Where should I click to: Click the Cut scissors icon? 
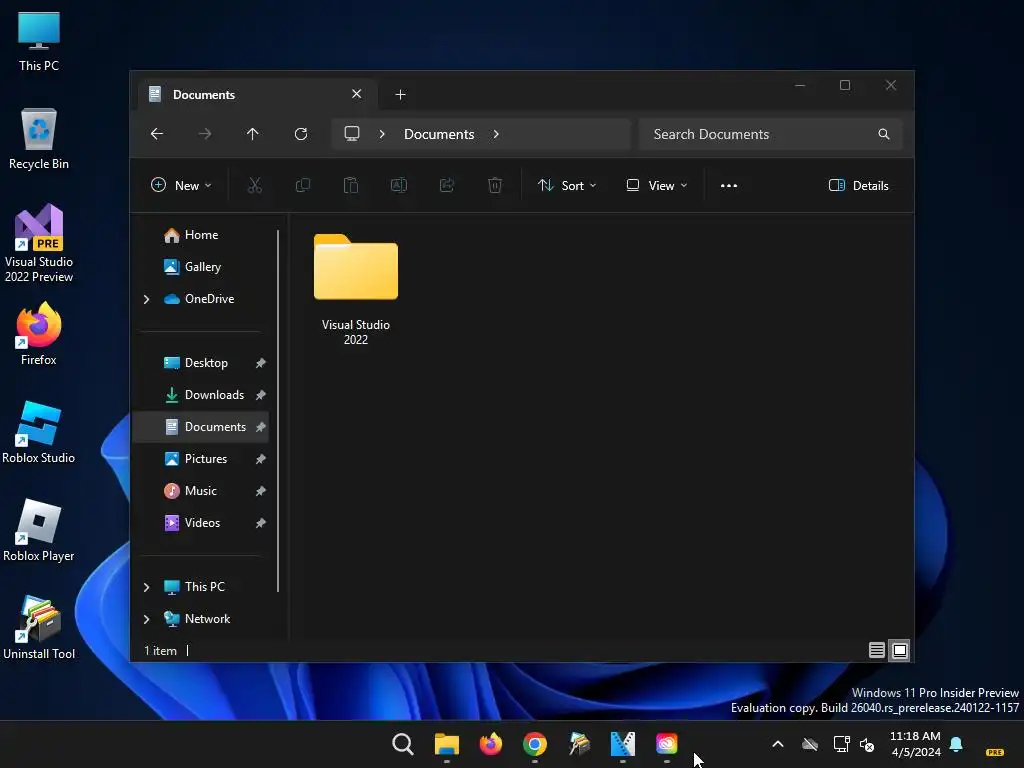[255, 185]
